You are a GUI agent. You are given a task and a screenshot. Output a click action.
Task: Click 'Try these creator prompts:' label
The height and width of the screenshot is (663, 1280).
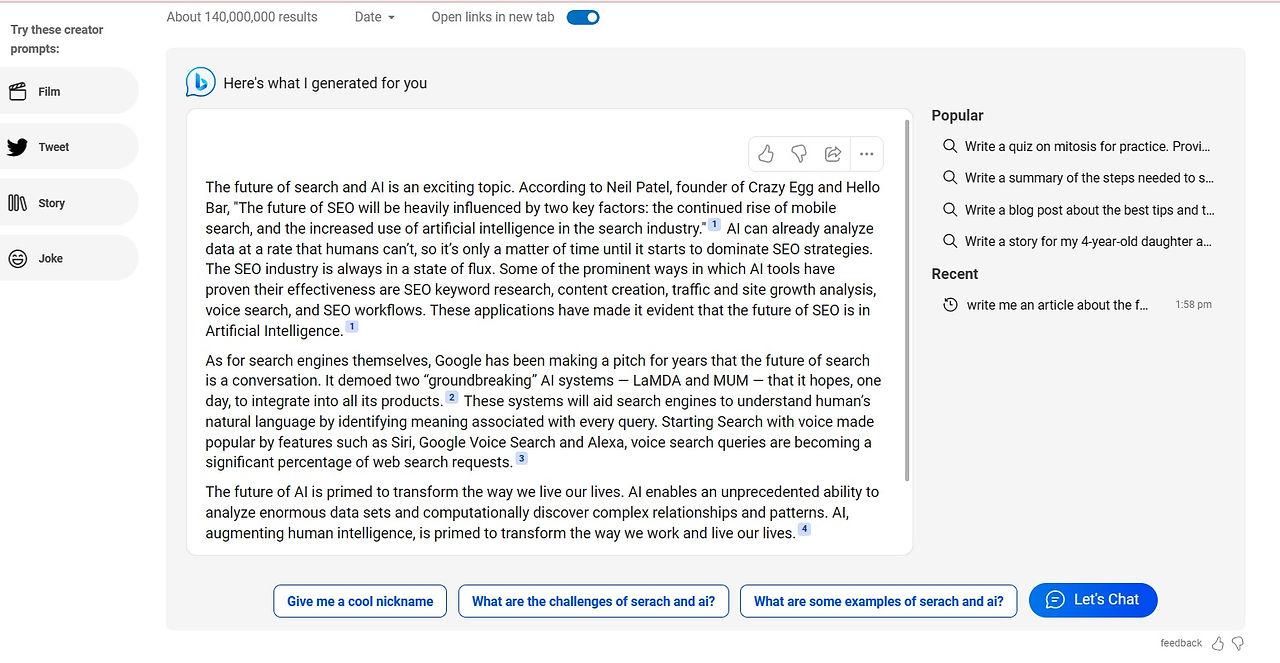pyautogui.click(x=57, y=39)
